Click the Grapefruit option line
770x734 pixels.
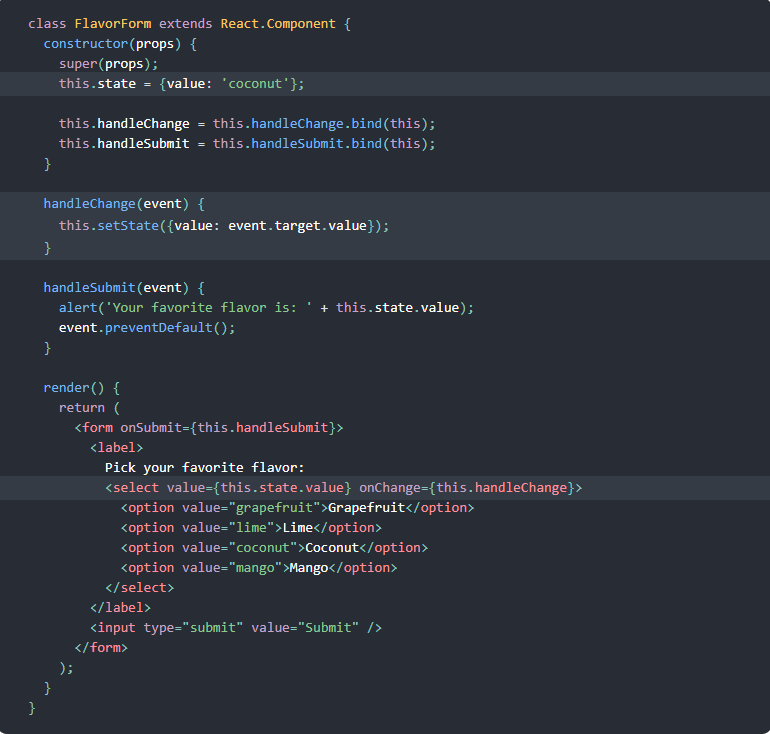coord(298,508)
